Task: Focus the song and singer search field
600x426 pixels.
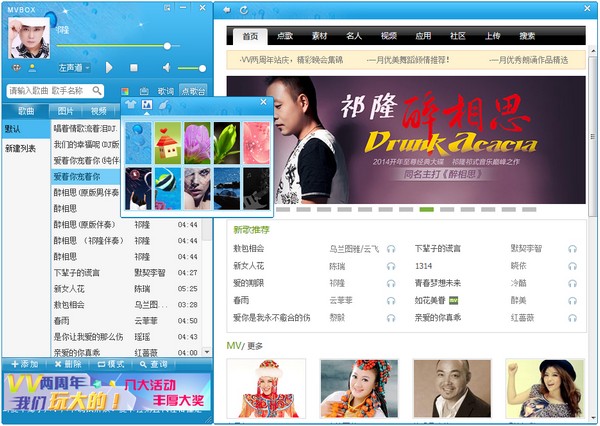Action: pyautogui.click(x=50, y=91)
